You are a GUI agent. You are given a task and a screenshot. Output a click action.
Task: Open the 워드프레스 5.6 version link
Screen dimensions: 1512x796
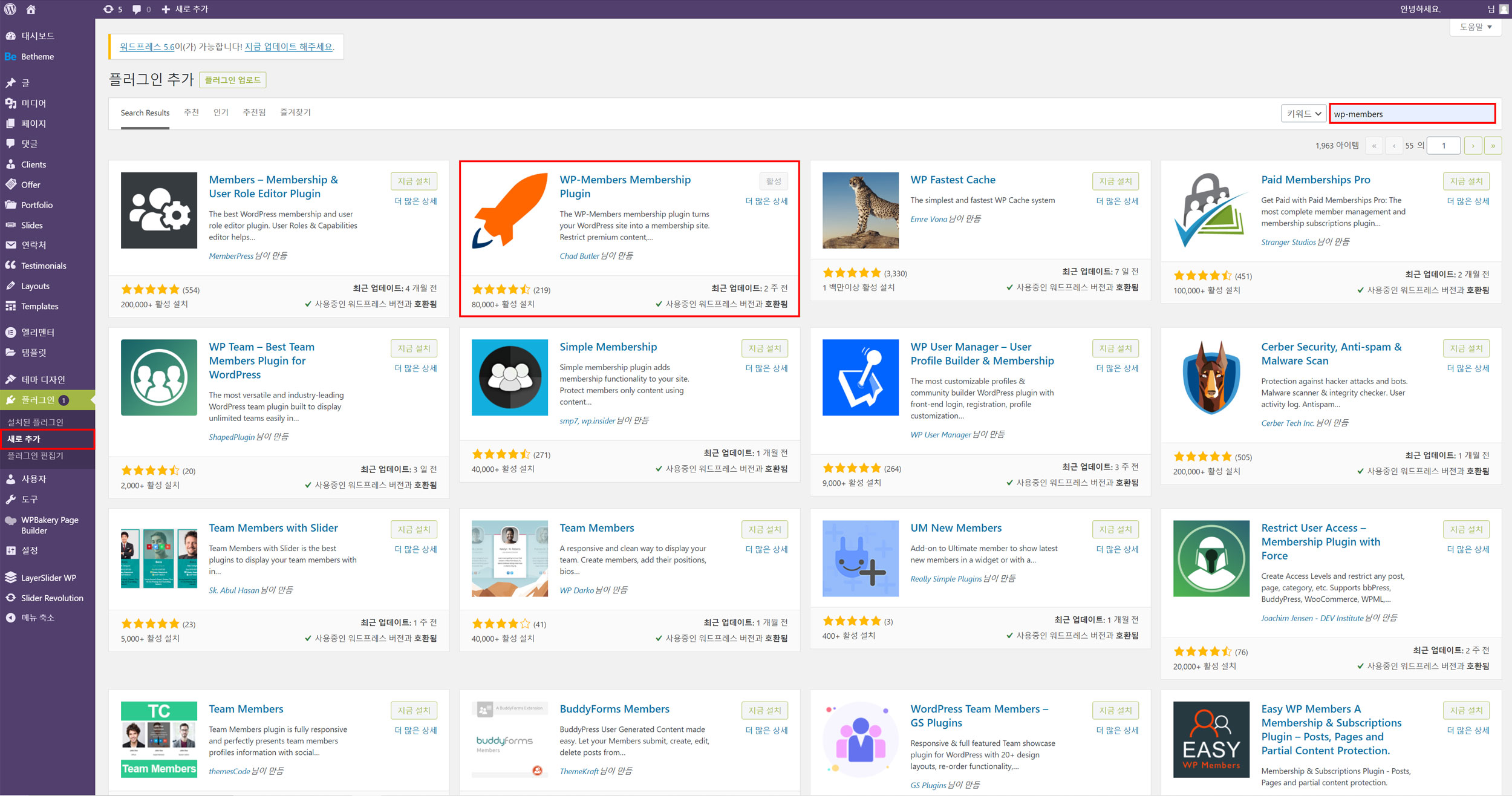pyautogui.click(x=147, y=47)
